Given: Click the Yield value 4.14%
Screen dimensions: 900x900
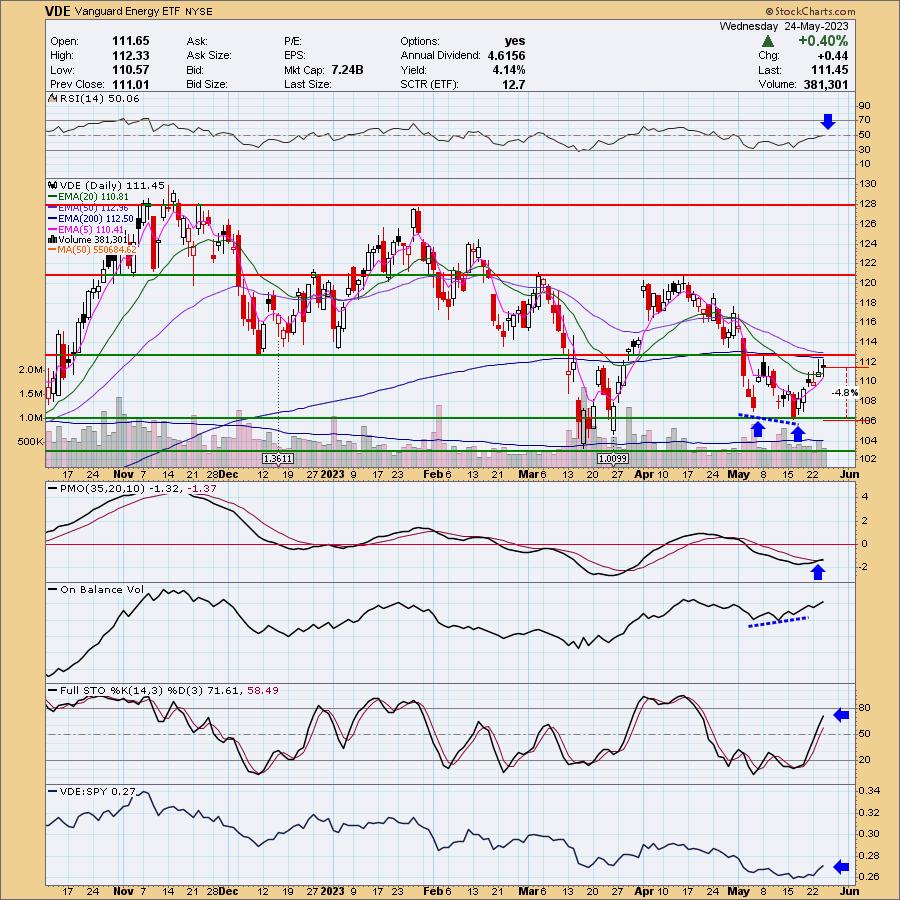Looking at the screenshot, I should pyautogui.click(x=509, y=70).
